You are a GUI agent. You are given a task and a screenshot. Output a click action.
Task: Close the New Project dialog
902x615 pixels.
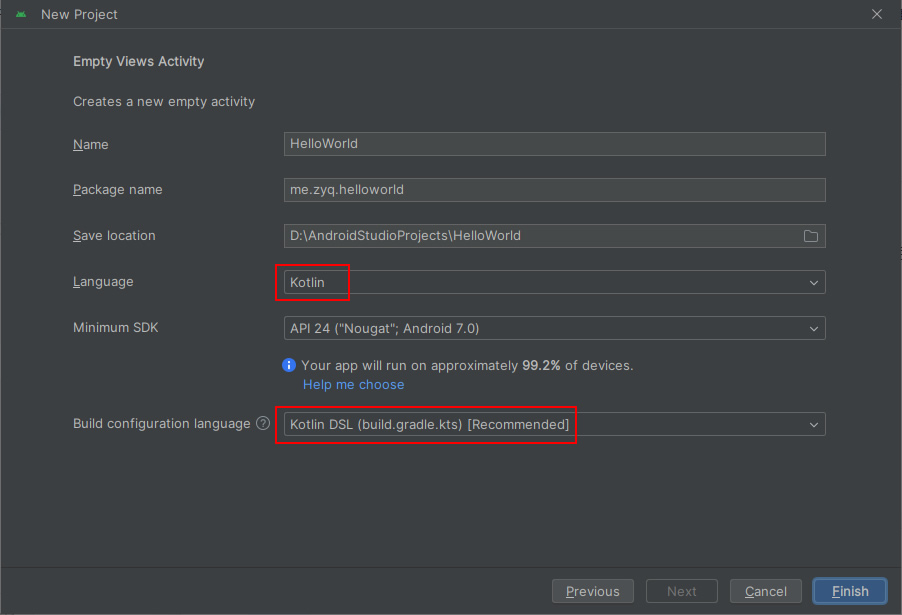click(877, 15)
